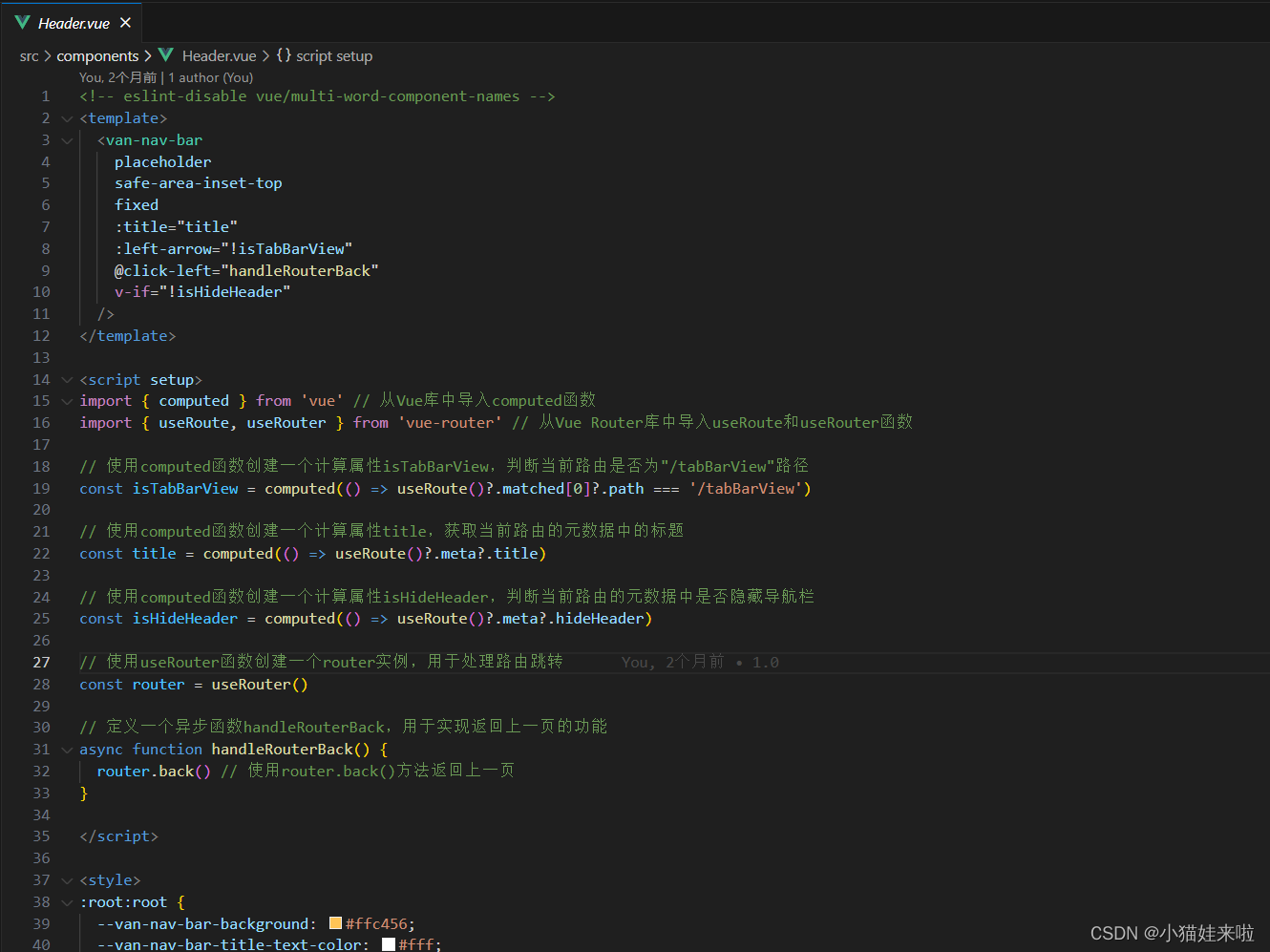This screenshot has width=1270, height=952.
Task: Click router.back() on line 32
Action: pyautogui.click(x=154, y=772)
